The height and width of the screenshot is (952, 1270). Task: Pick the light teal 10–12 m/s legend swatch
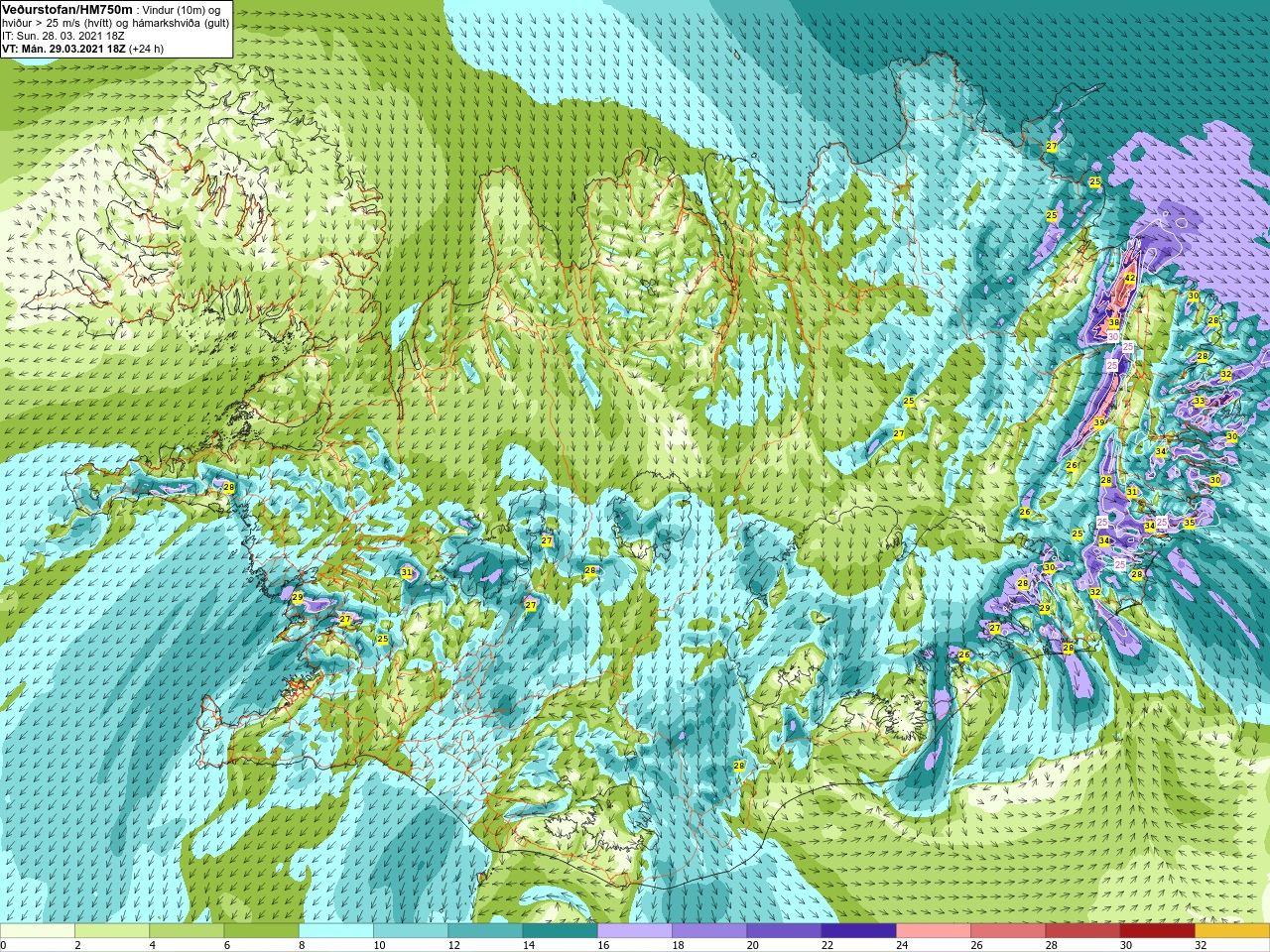(411, 931)
